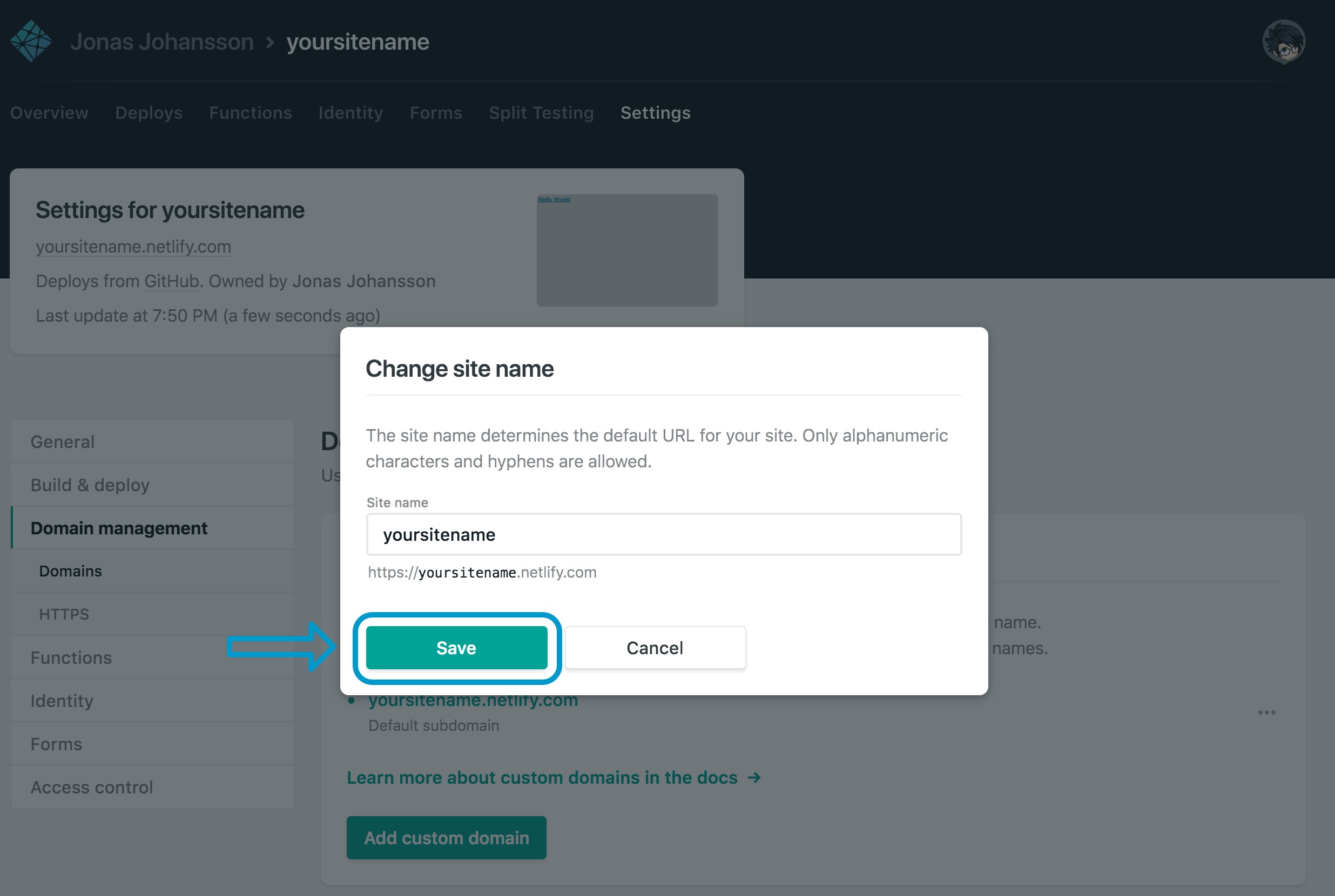Click the 'Last update at 7:50 PM' text
1335x896 pixels.
pyautogui.click(x=208, y=315)
